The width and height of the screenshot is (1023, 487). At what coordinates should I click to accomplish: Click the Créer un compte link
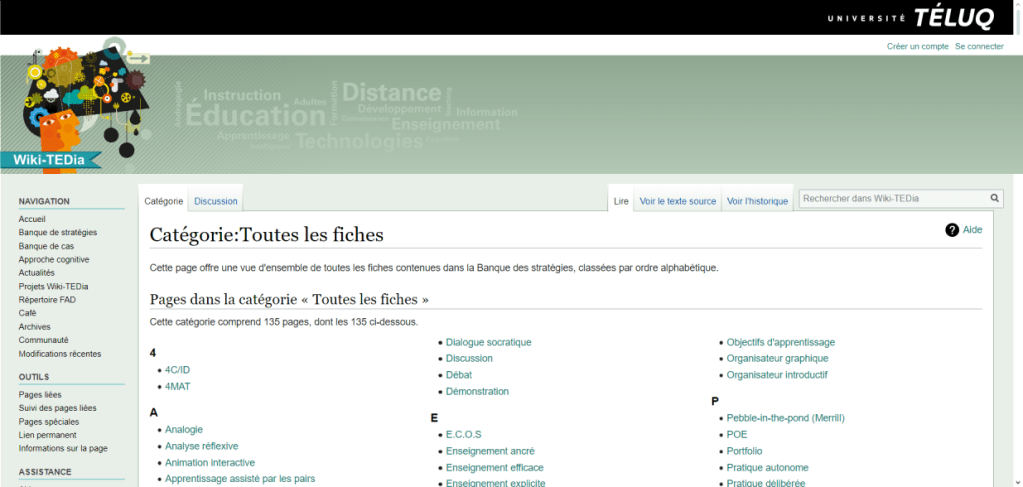coord(917,46)
